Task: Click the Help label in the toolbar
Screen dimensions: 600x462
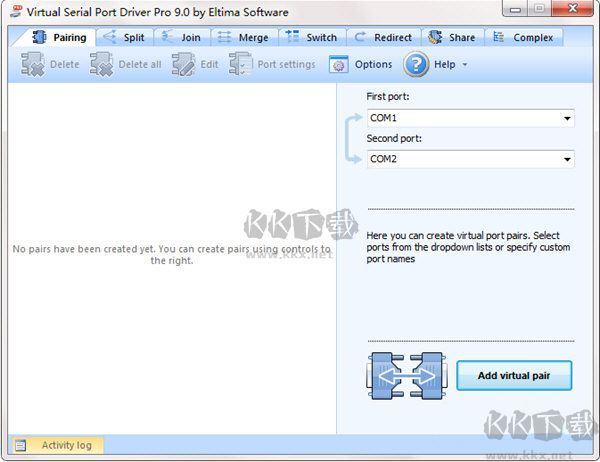Action: [445, 64]
